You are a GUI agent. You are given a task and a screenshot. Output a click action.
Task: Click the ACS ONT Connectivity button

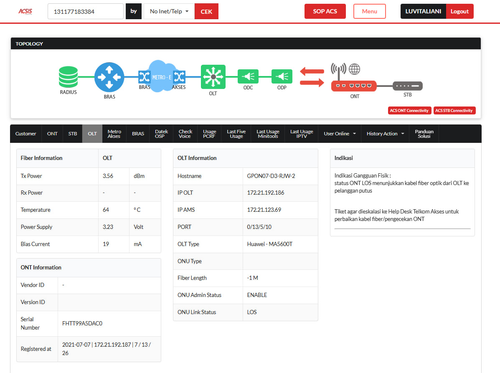[409, 110]
